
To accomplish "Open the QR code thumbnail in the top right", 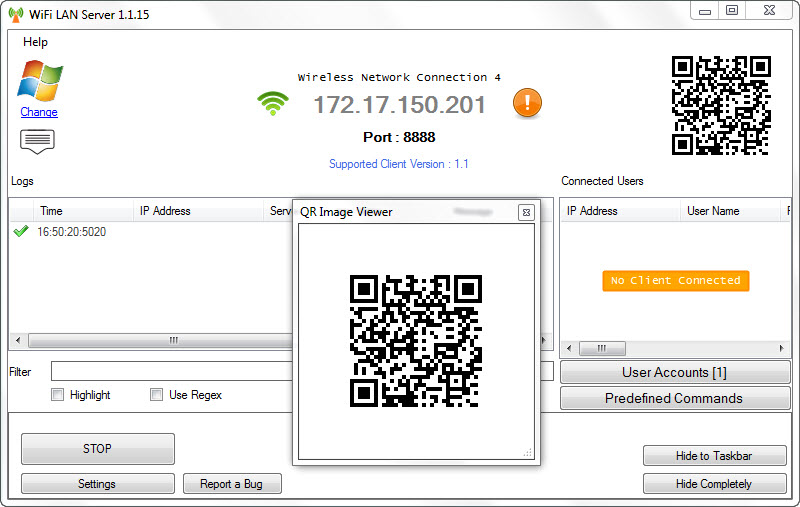I will (721, 105).
